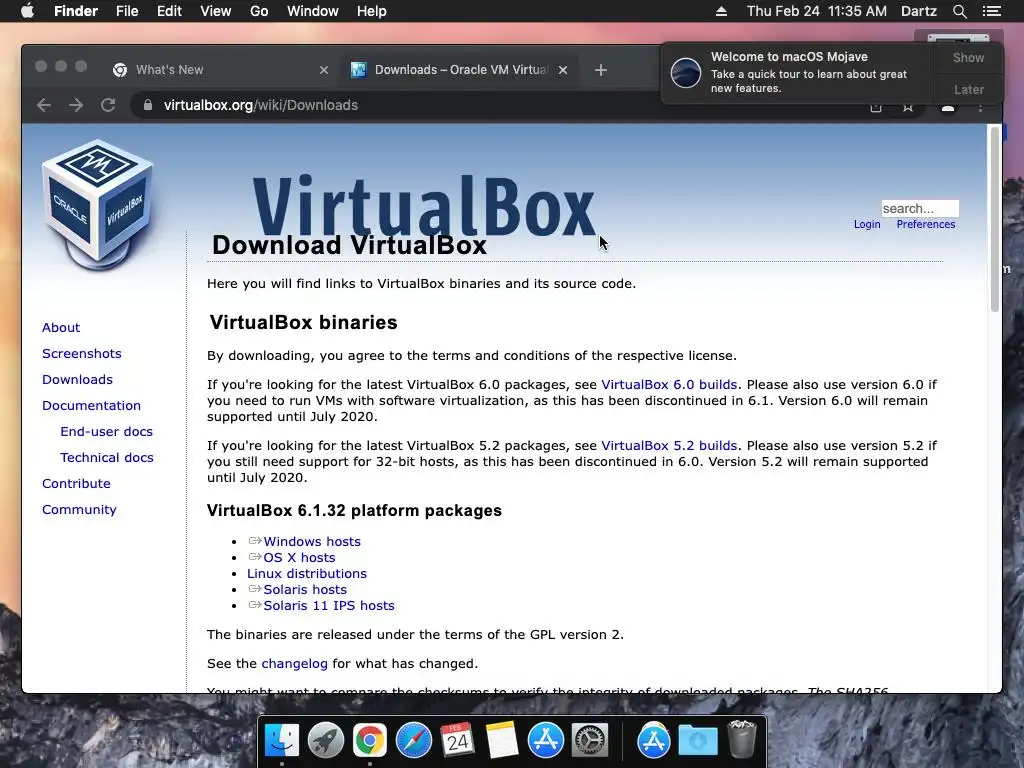Click the date and time in menu bar
The width and height of the screenshot is (1024, 768).
(x=816, y=11)
